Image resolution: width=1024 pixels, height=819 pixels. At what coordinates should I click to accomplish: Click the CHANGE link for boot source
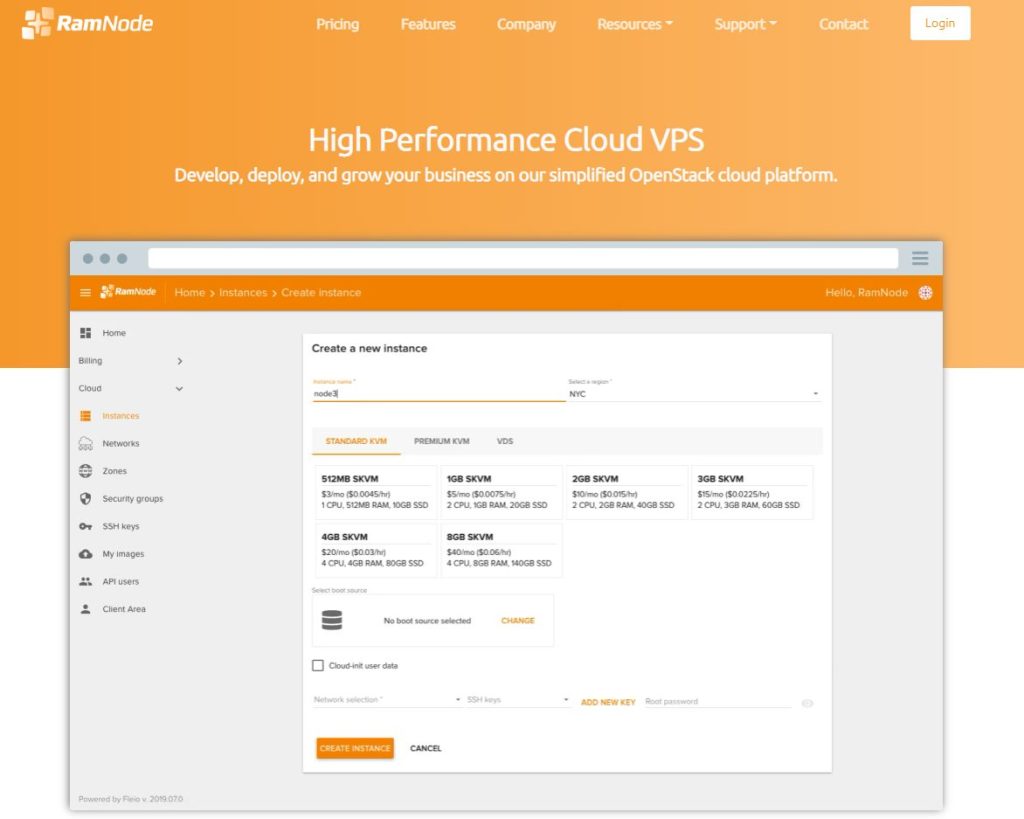pyautogui.click(x=517, y=620)
